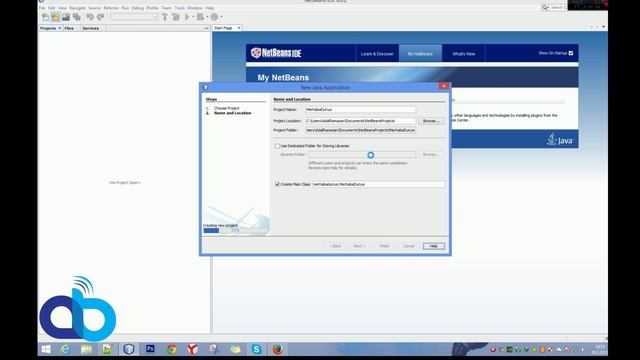
Task: Open the Learn & Discover tab
Action: (x=377, y=53)
